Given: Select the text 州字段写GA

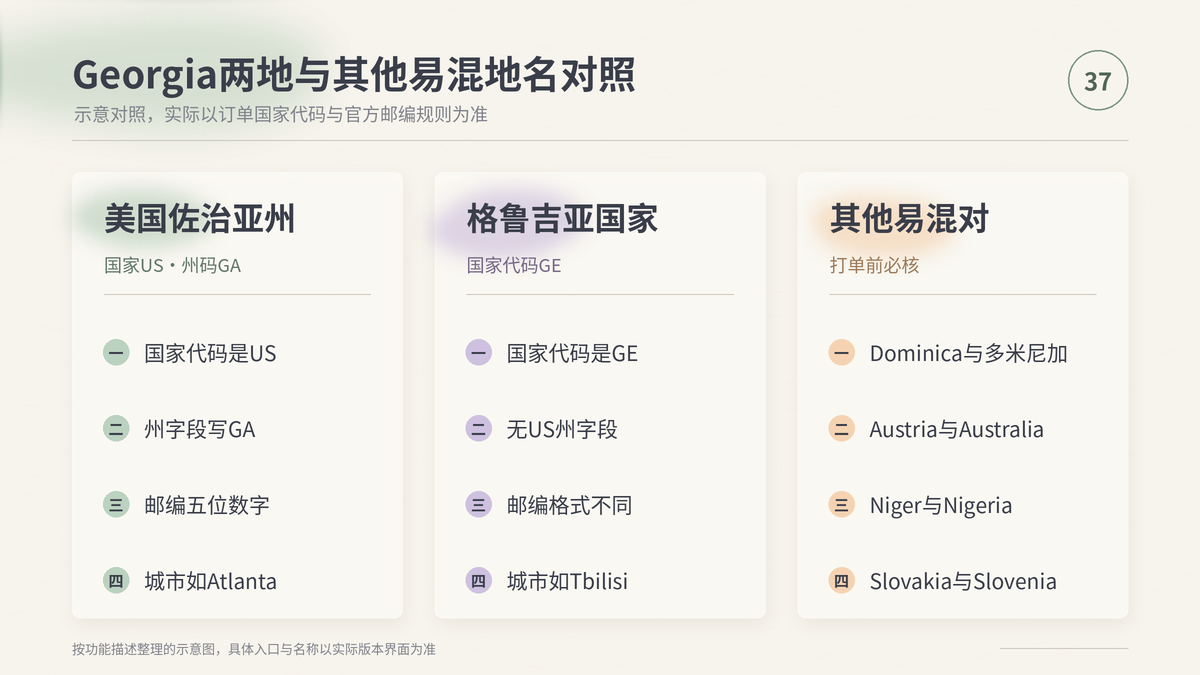Looking at the screenshot, I should [x=200, y=429].
